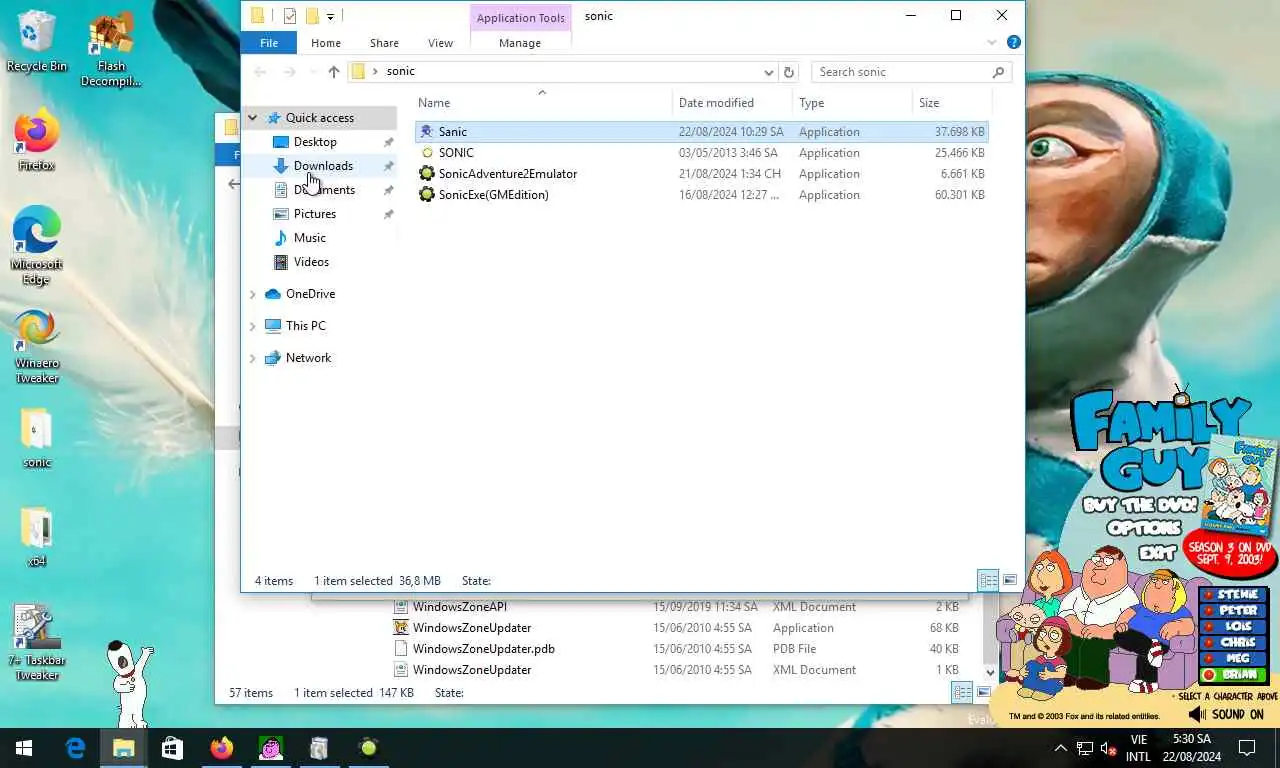This screenshot has height=768, width=1280.
Task: Open the Winaero Tweaker desktop shortcut
Action: pyautogui.click(x=37, y=346)
